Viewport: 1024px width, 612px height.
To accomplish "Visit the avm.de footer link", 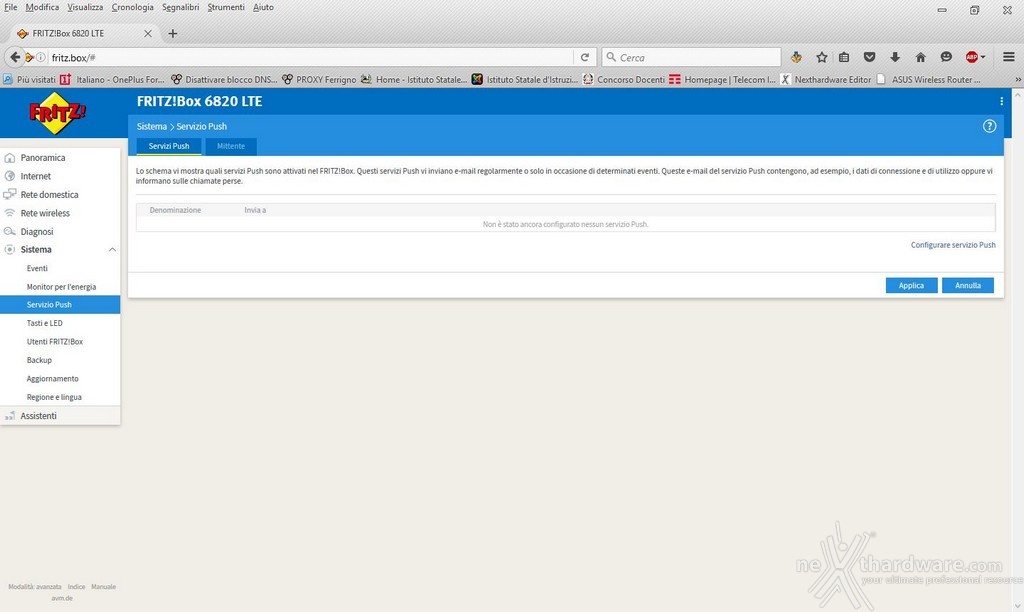I will pos(62,598).
